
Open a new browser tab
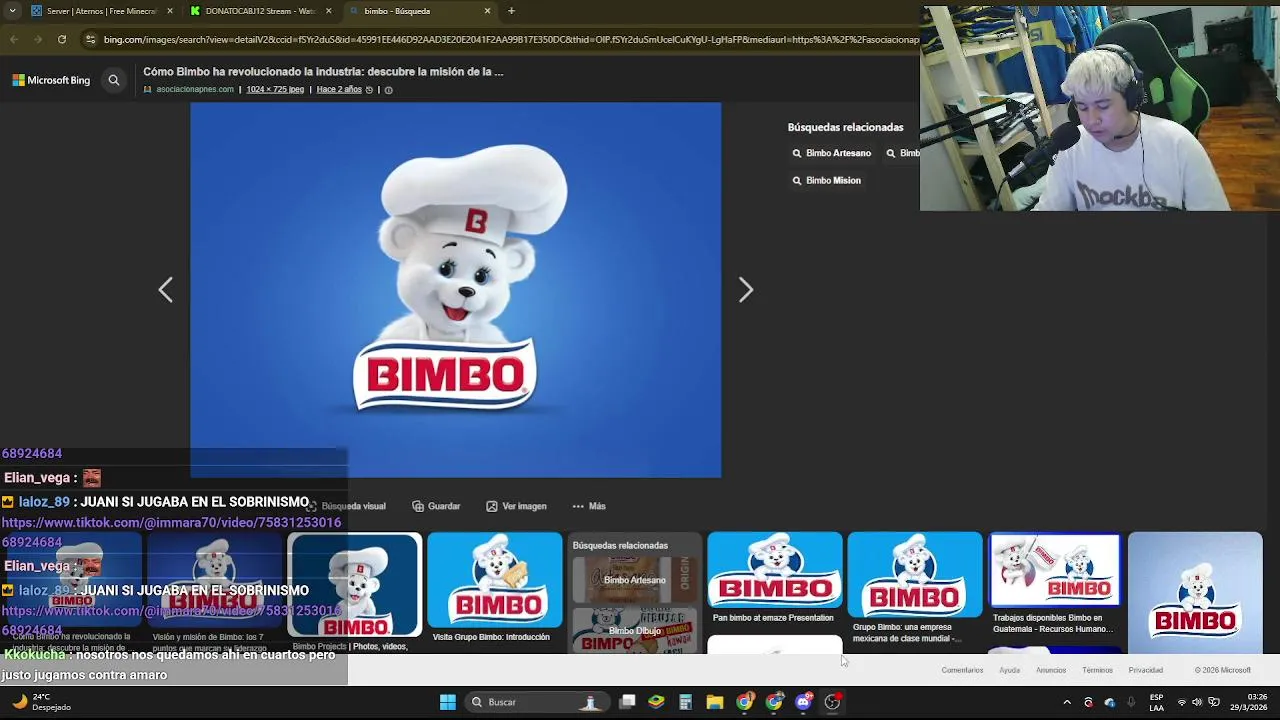click(511, 11)
